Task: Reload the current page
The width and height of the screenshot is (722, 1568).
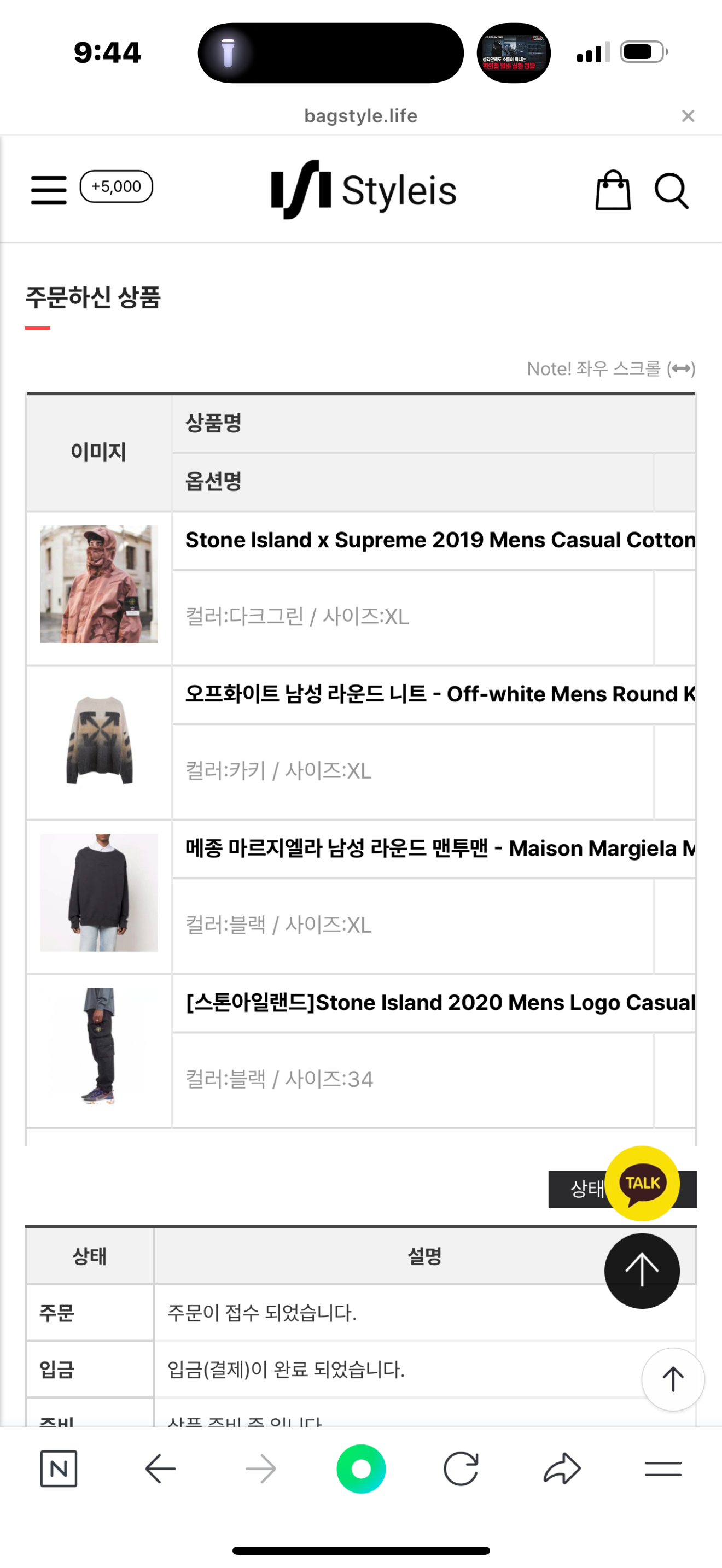Action: pyautogui.click(x=461, y=1469)
